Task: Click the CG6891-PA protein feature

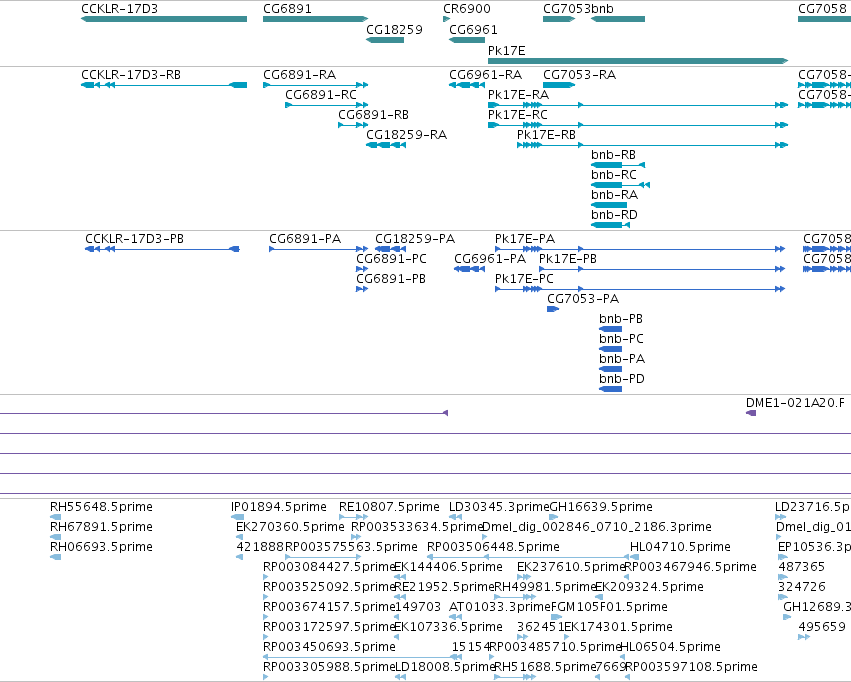Action: point(319,249)
